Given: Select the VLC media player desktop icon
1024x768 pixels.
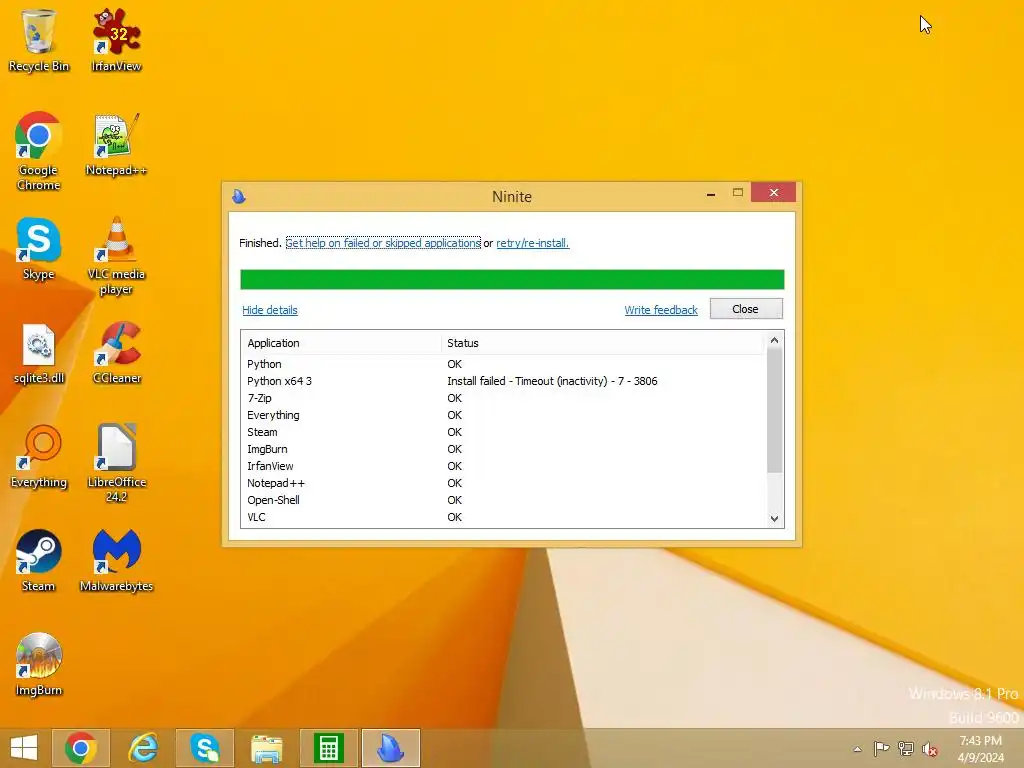Looking at the screenshot, I should click(x=116, y=256).
